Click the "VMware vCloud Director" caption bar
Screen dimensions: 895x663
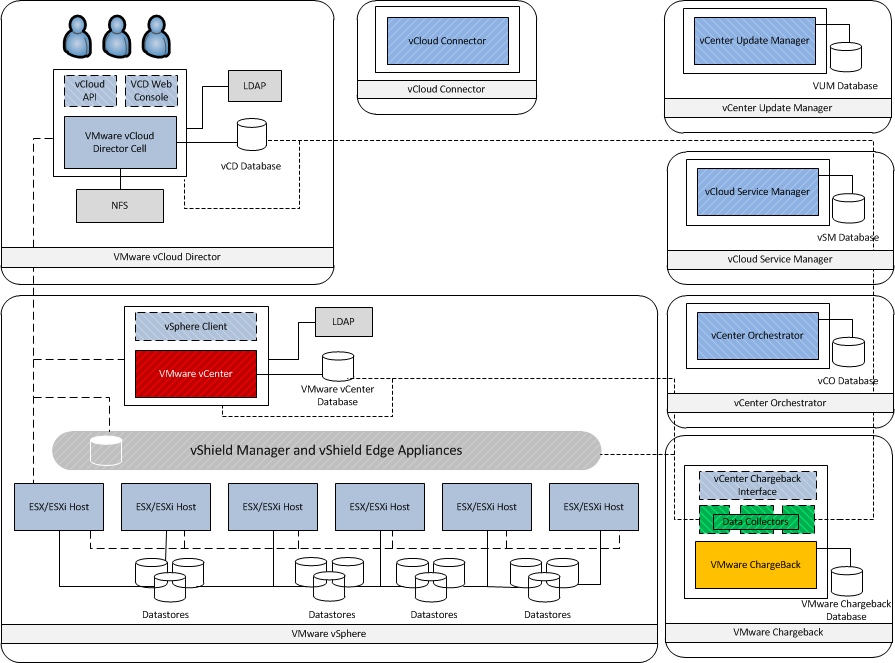[167, 257]
